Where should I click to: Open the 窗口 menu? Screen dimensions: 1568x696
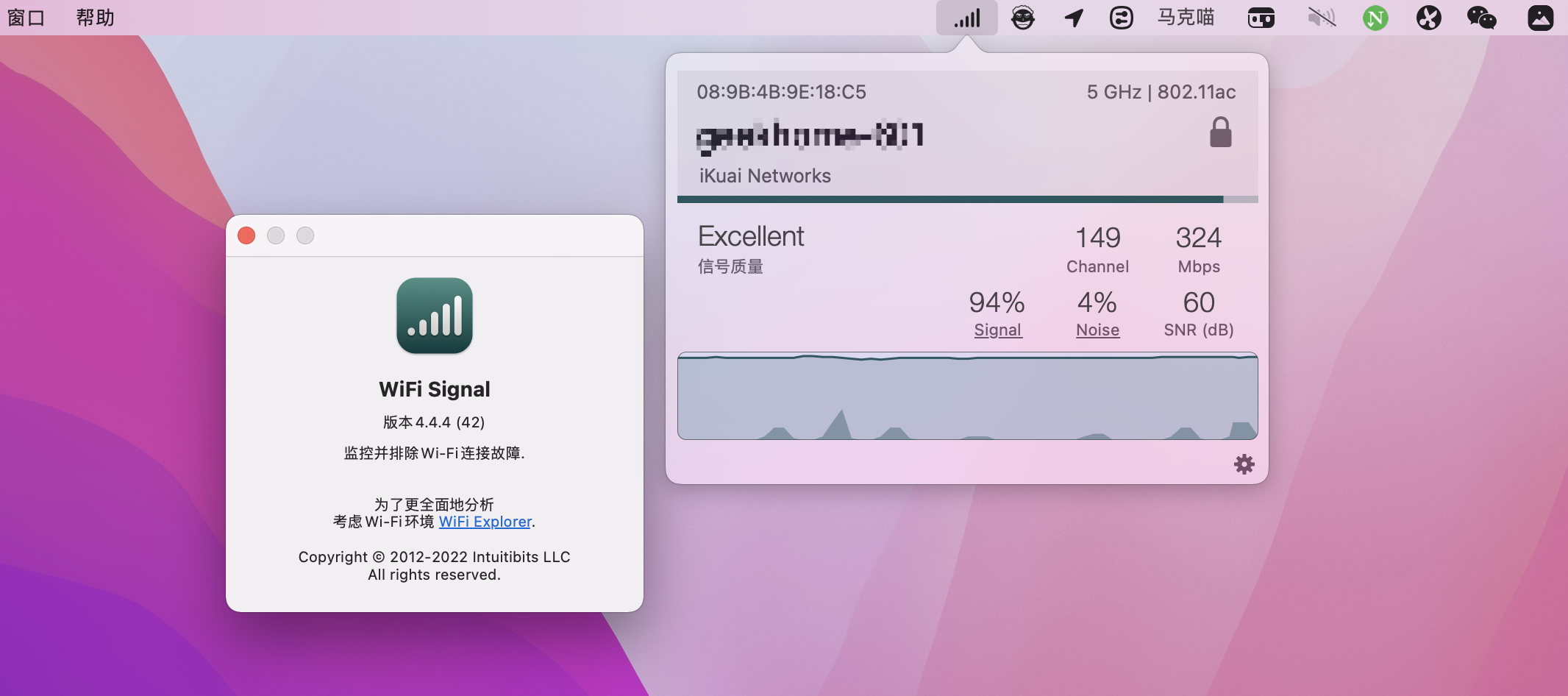[26, 18]
